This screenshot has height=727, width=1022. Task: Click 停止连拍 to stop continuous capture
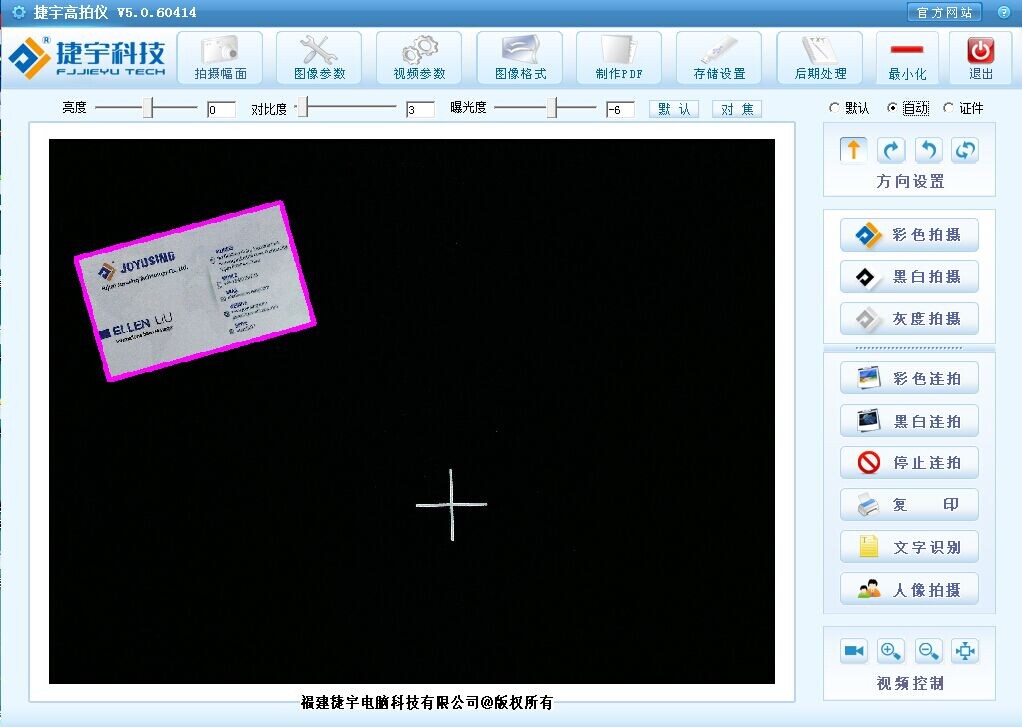909,462
